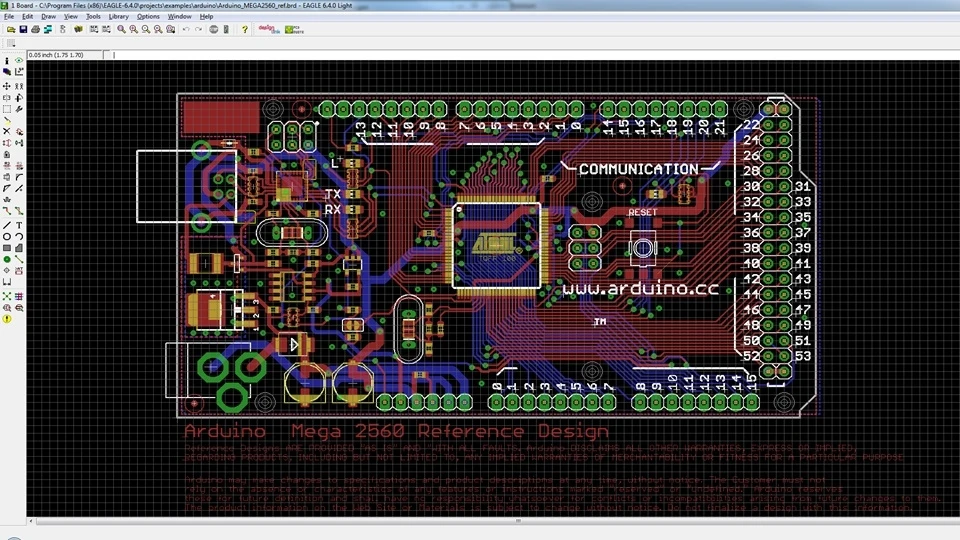Select the Paste brush tool
The height and width of the screenshot is (540, 960).
point(7,121)
